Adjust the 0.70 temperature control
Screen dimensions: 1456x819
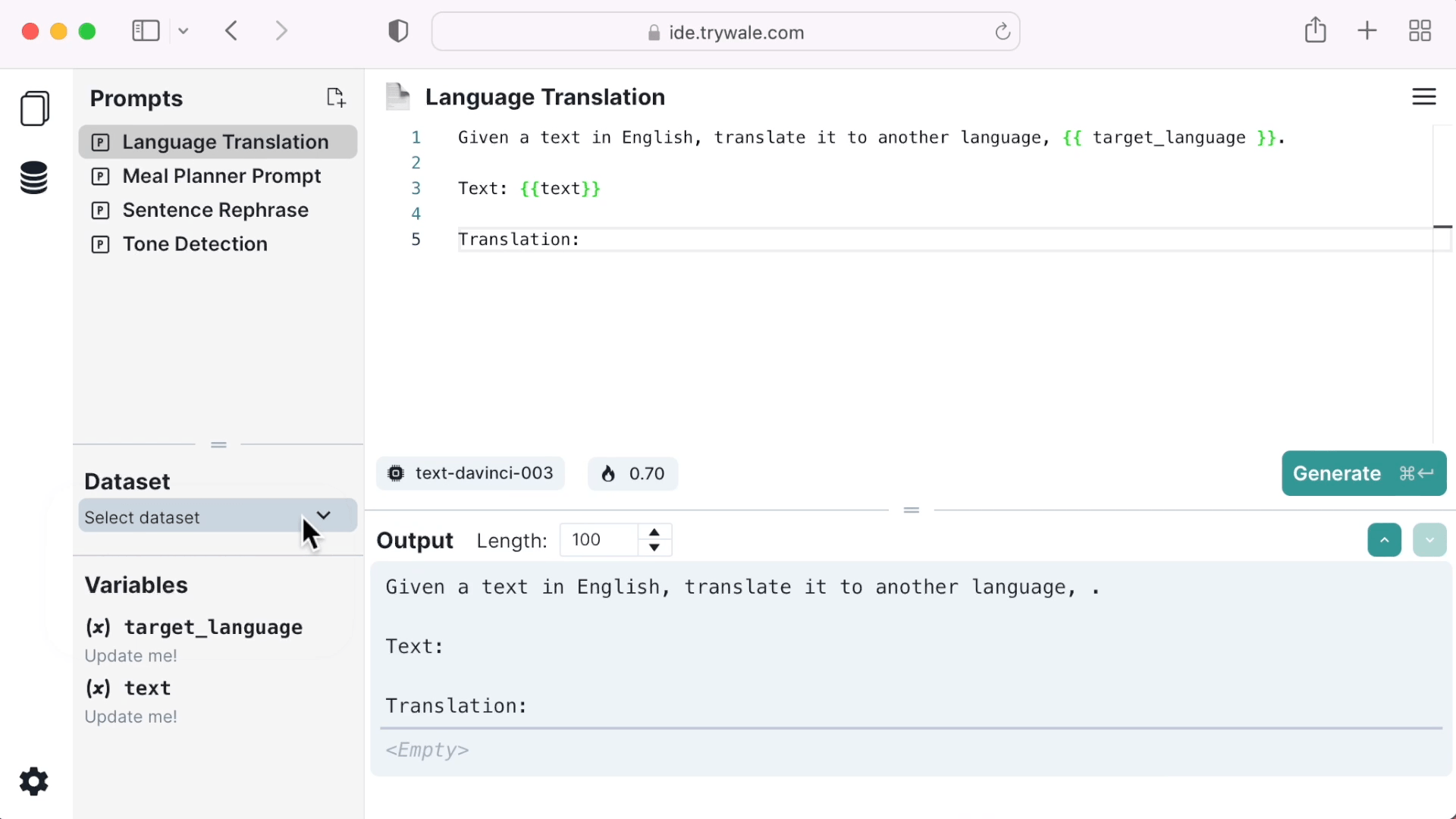coord(632,474)
